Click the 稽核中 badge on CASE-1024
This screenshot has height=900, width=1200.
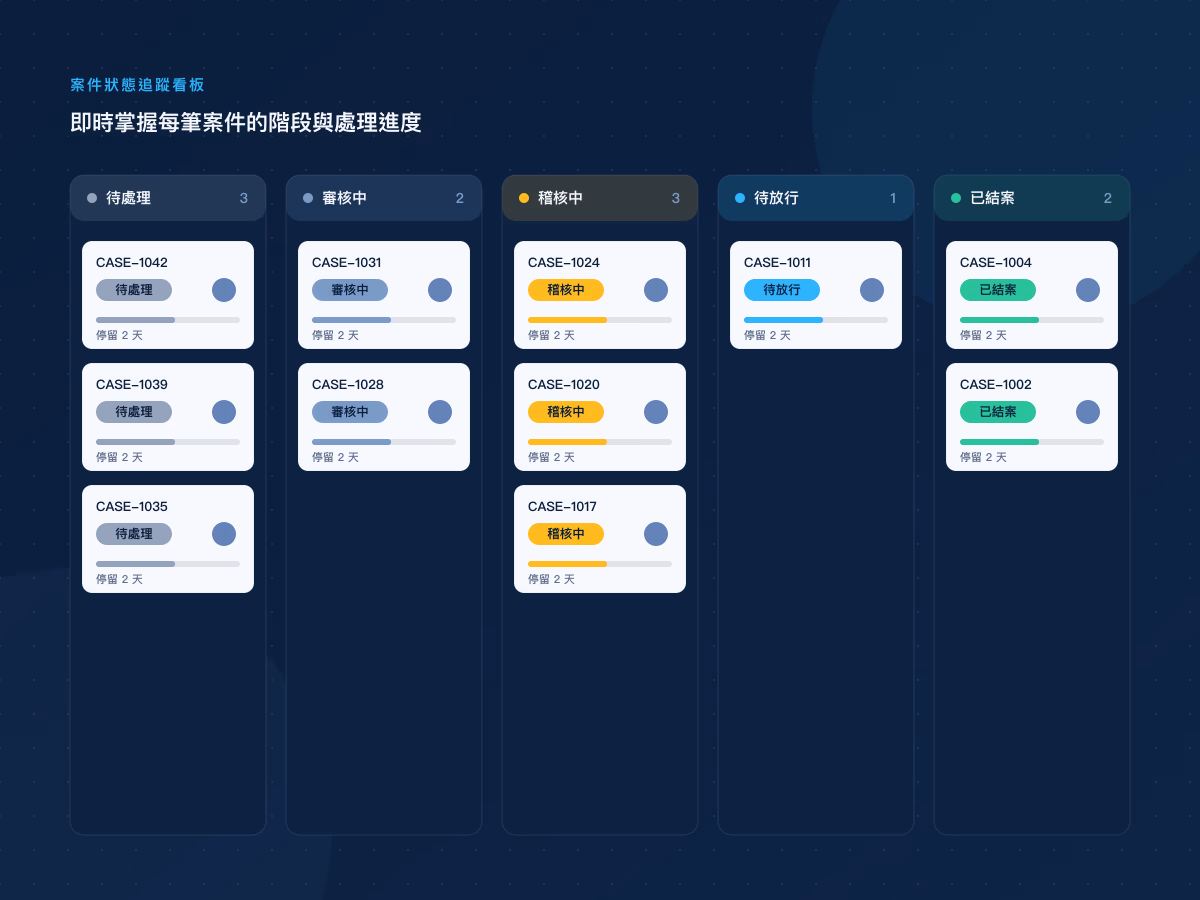[566, 290]
